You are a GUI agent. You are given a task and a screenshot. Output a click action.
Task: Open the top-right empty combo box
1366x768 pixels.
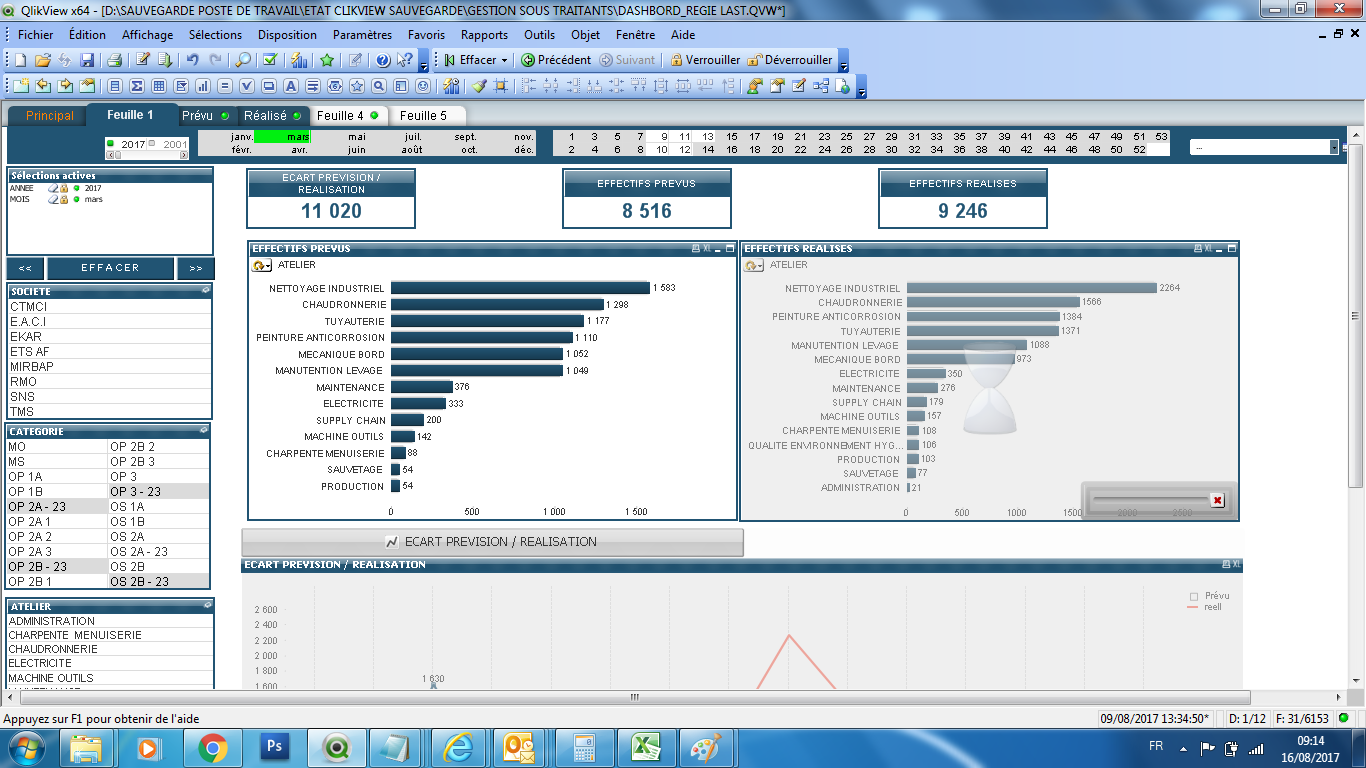(x=1333, y=147)
